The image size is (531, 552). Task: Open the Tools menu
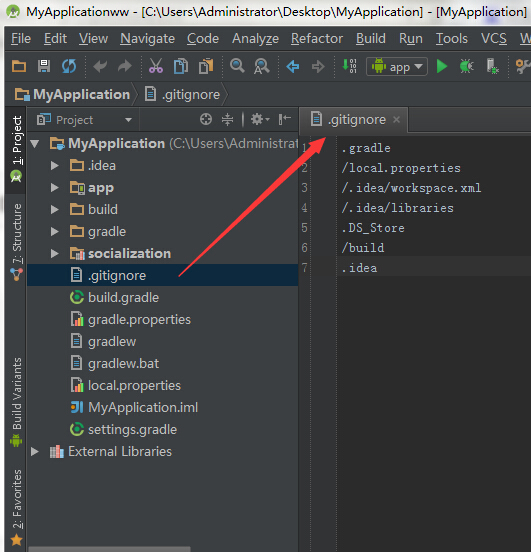point(452,38)
